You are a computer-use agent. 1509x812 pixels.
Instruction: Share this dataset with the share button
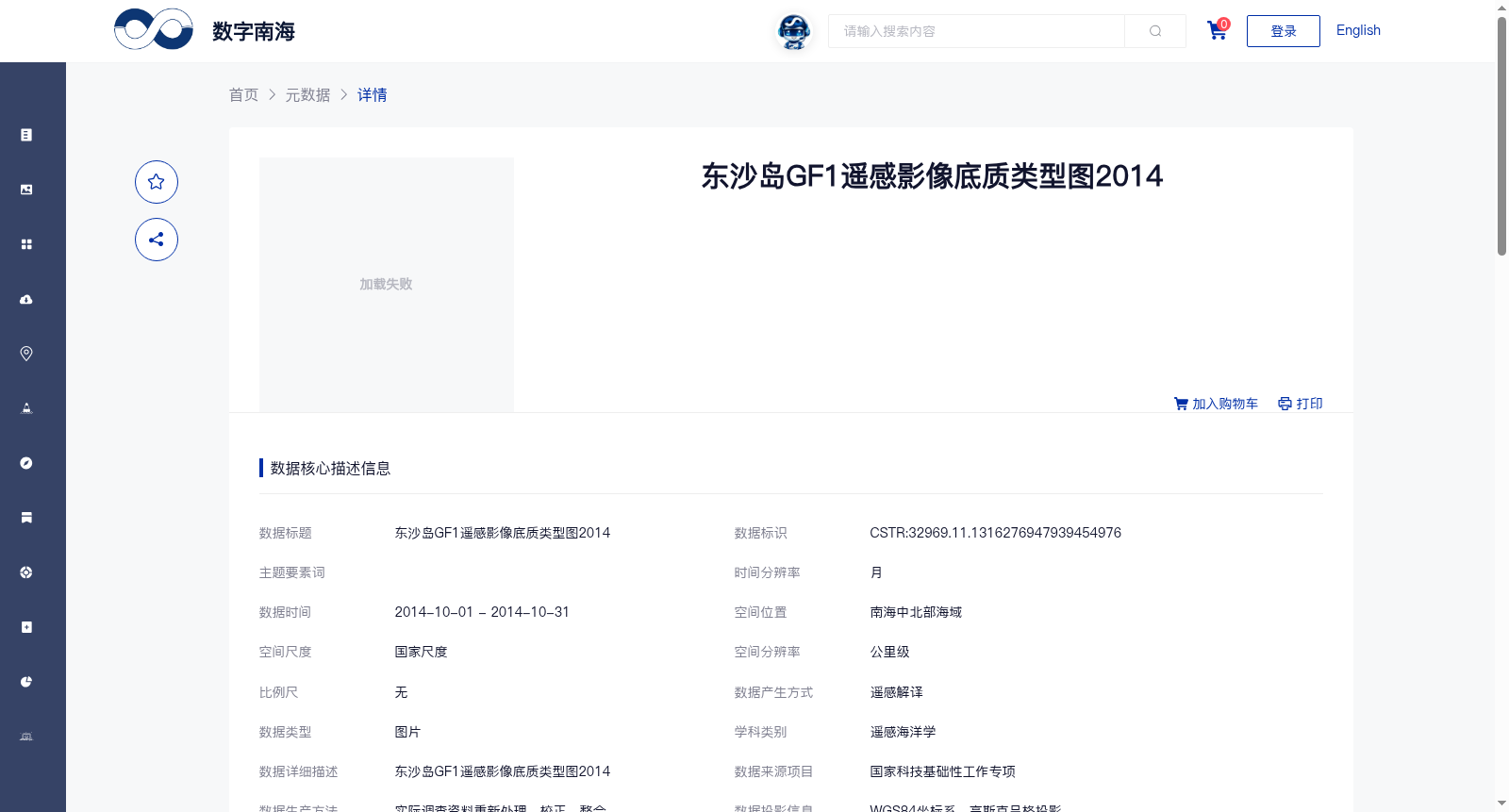[x=157, y=240]
